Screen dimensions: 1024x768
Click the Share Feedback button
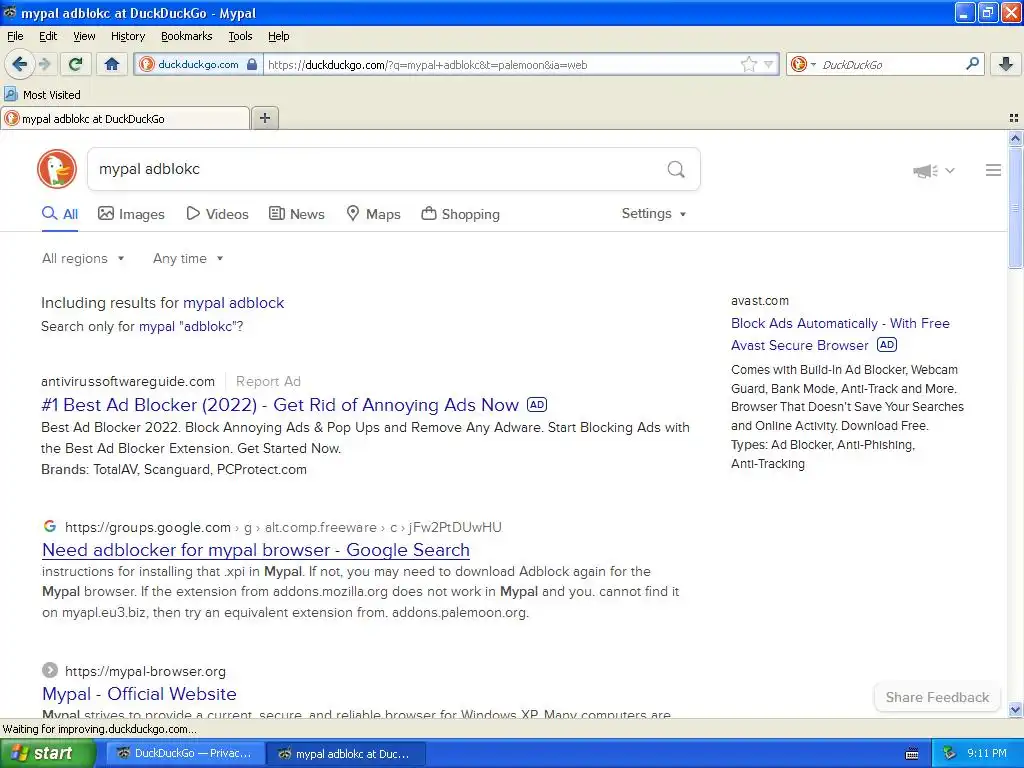(937, 697)
